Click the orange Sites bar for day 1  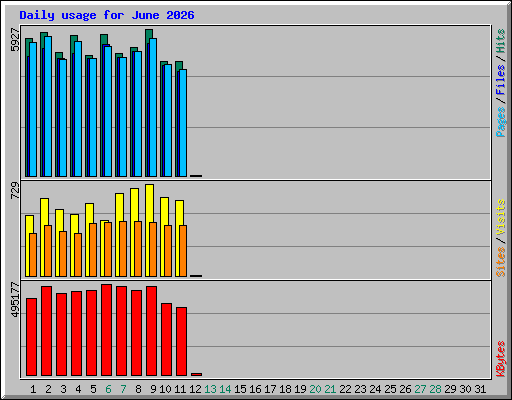33,255
